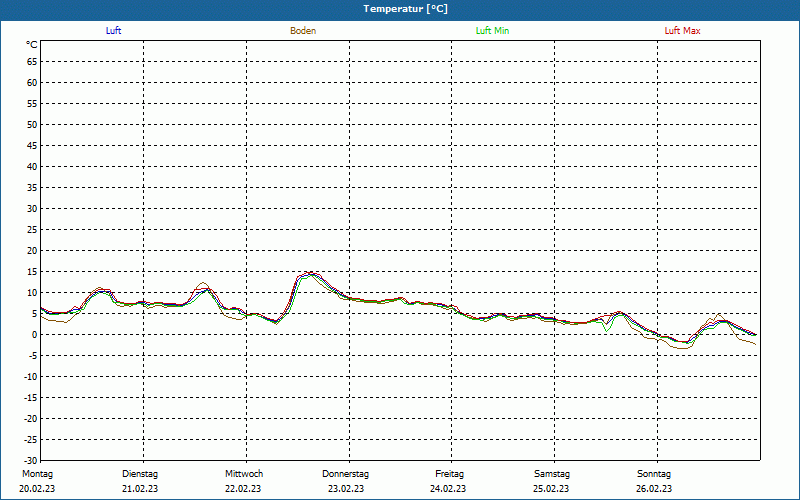Click the date 26.02.23
Image resolution: width=800 pixels, height=500 pixels.
(x=654, y=489)
